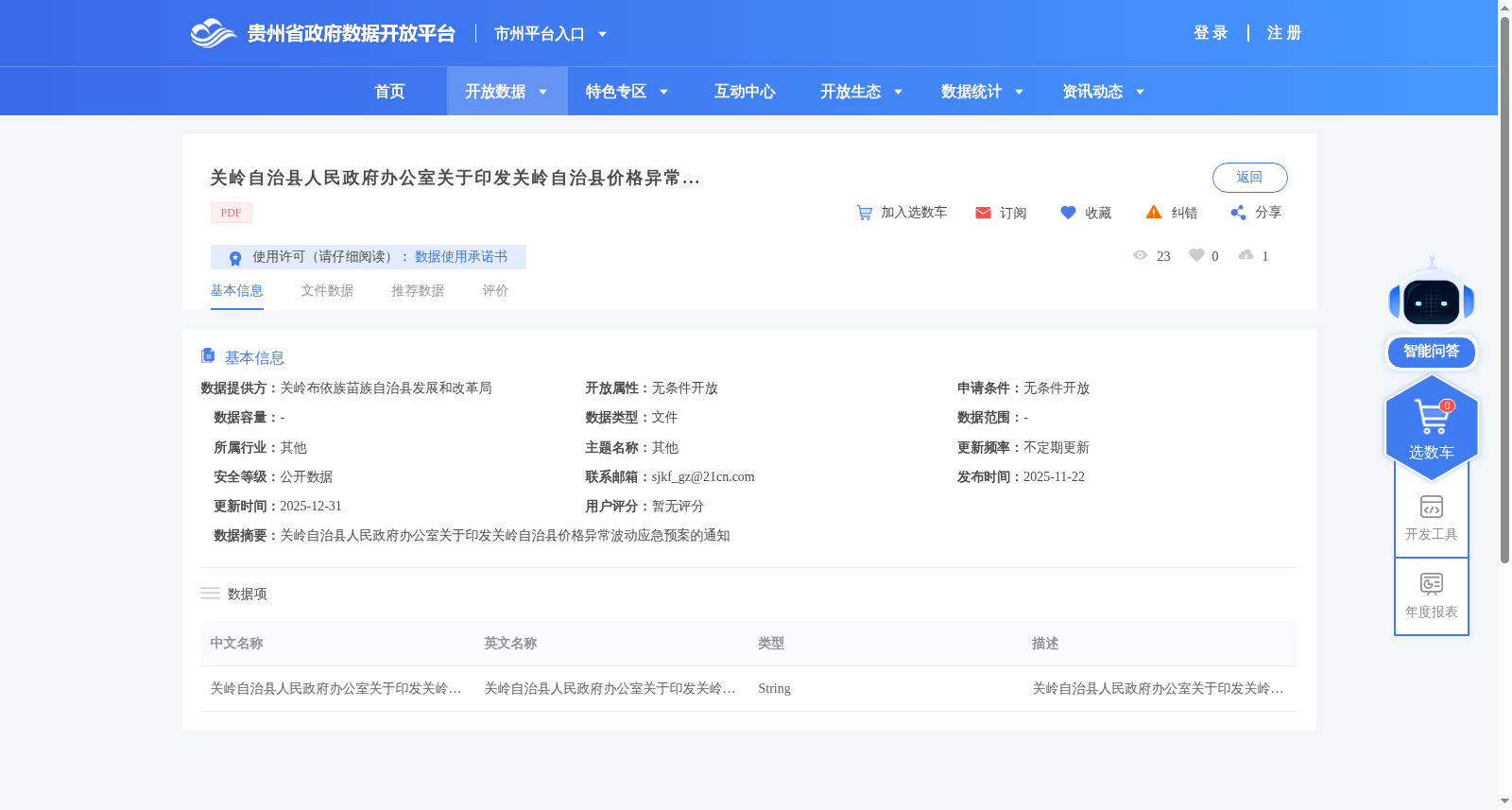This screenshot has height=810, width=1512.
Task: Open the 数据使用承诺书 link
Action: [461, 257]
